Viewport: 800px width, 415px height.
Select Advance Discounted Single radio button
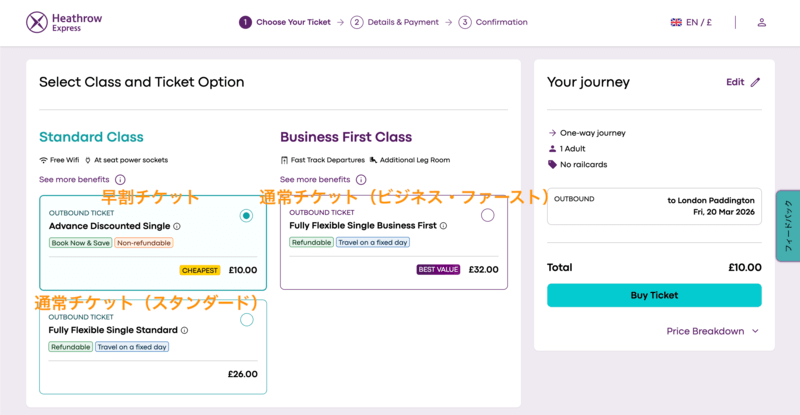(x=247, y=215)
